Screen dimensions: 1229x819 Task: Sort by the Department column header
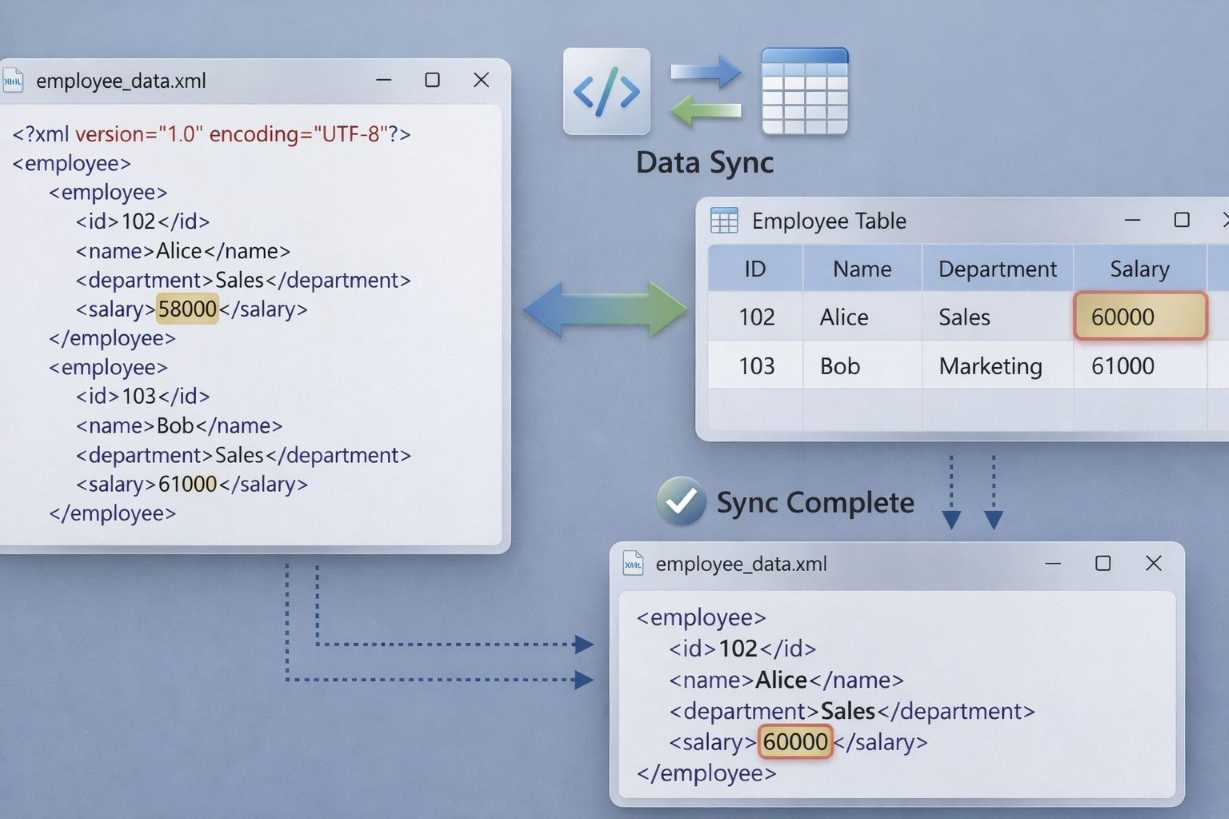click(997, 269)
